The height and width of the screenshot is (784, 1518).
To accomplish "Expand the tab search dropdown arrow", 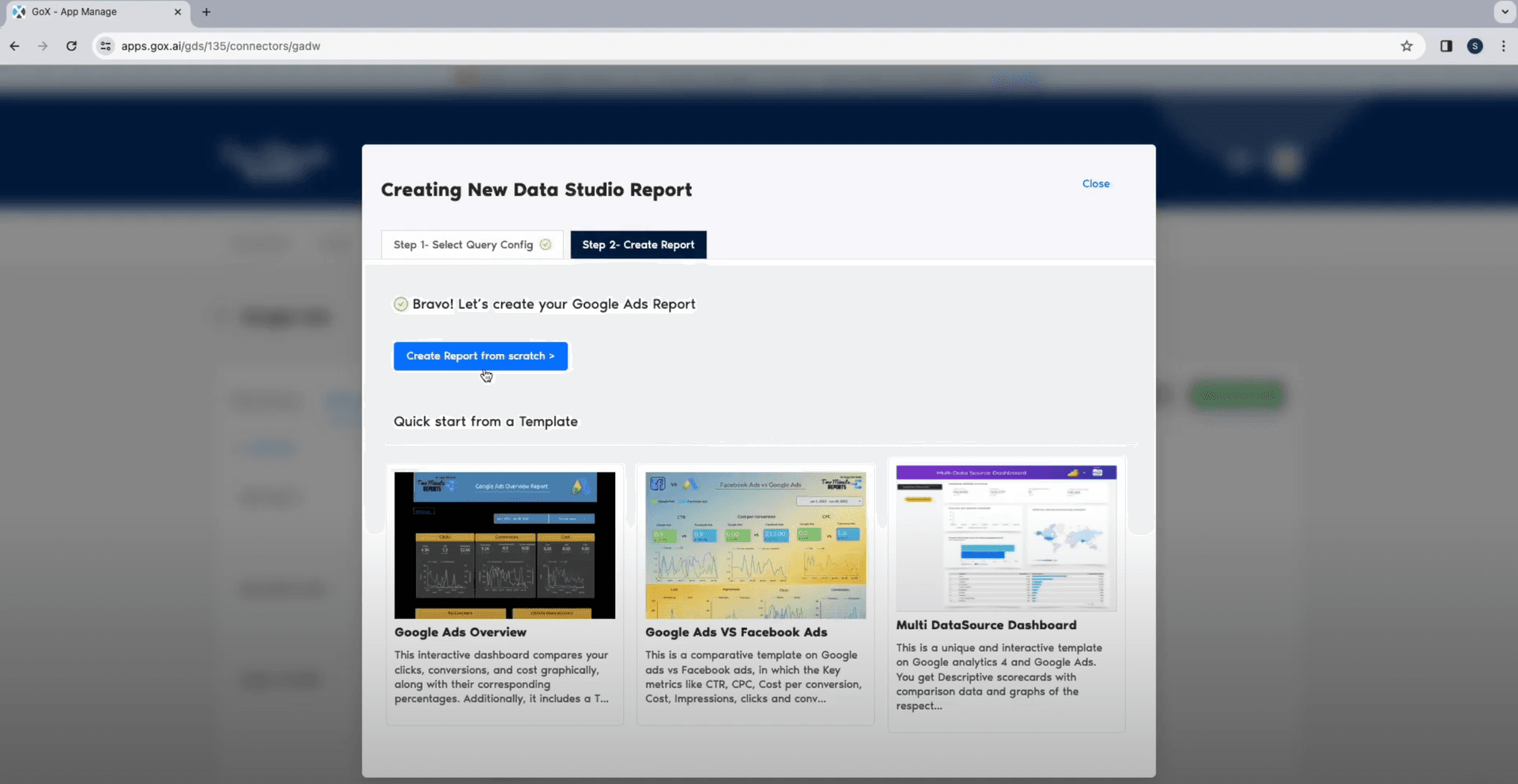I will (1505, 12).
